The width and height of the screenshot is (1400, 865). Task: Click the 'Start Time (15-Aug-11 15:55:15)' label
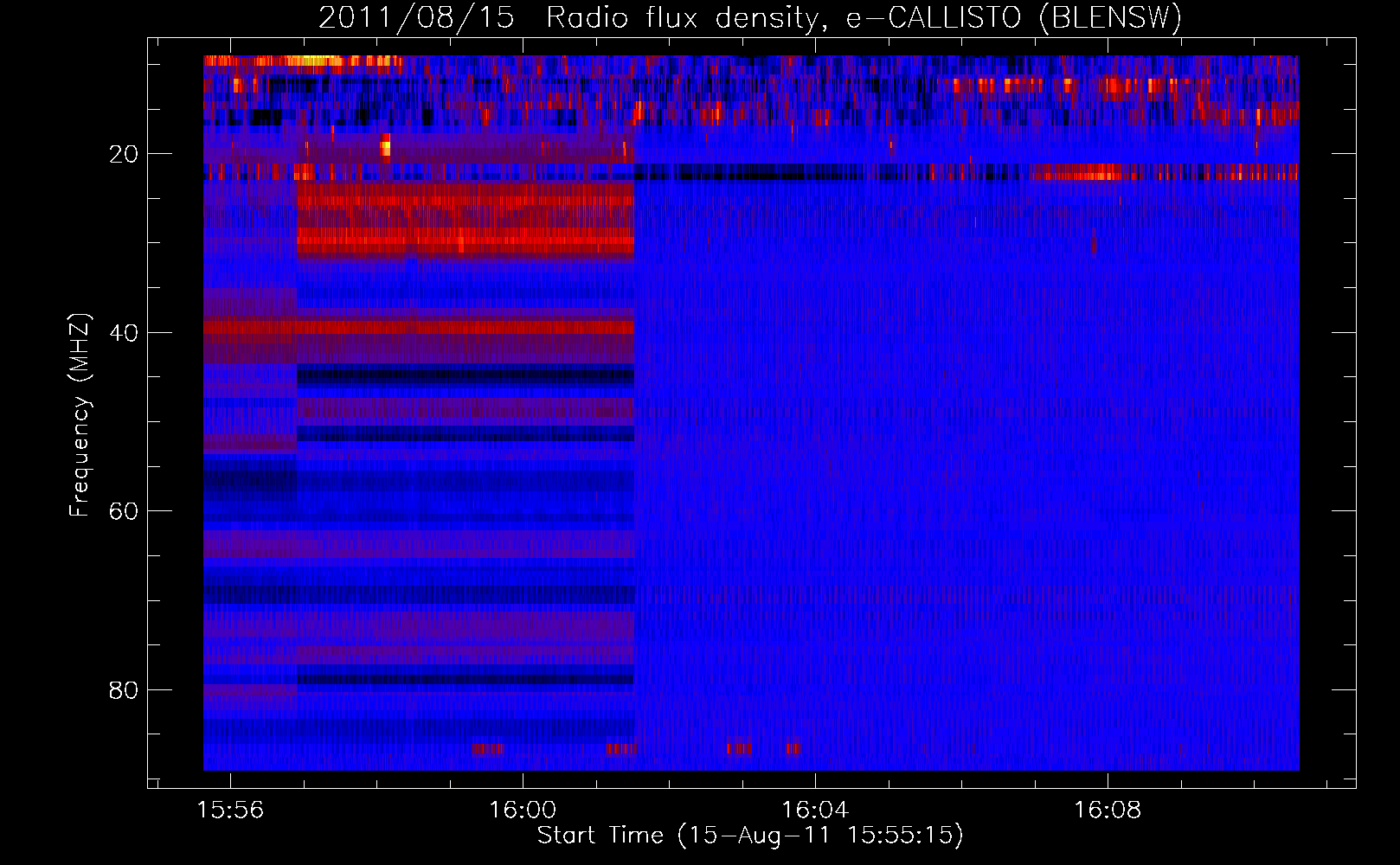tap(750, 836)
